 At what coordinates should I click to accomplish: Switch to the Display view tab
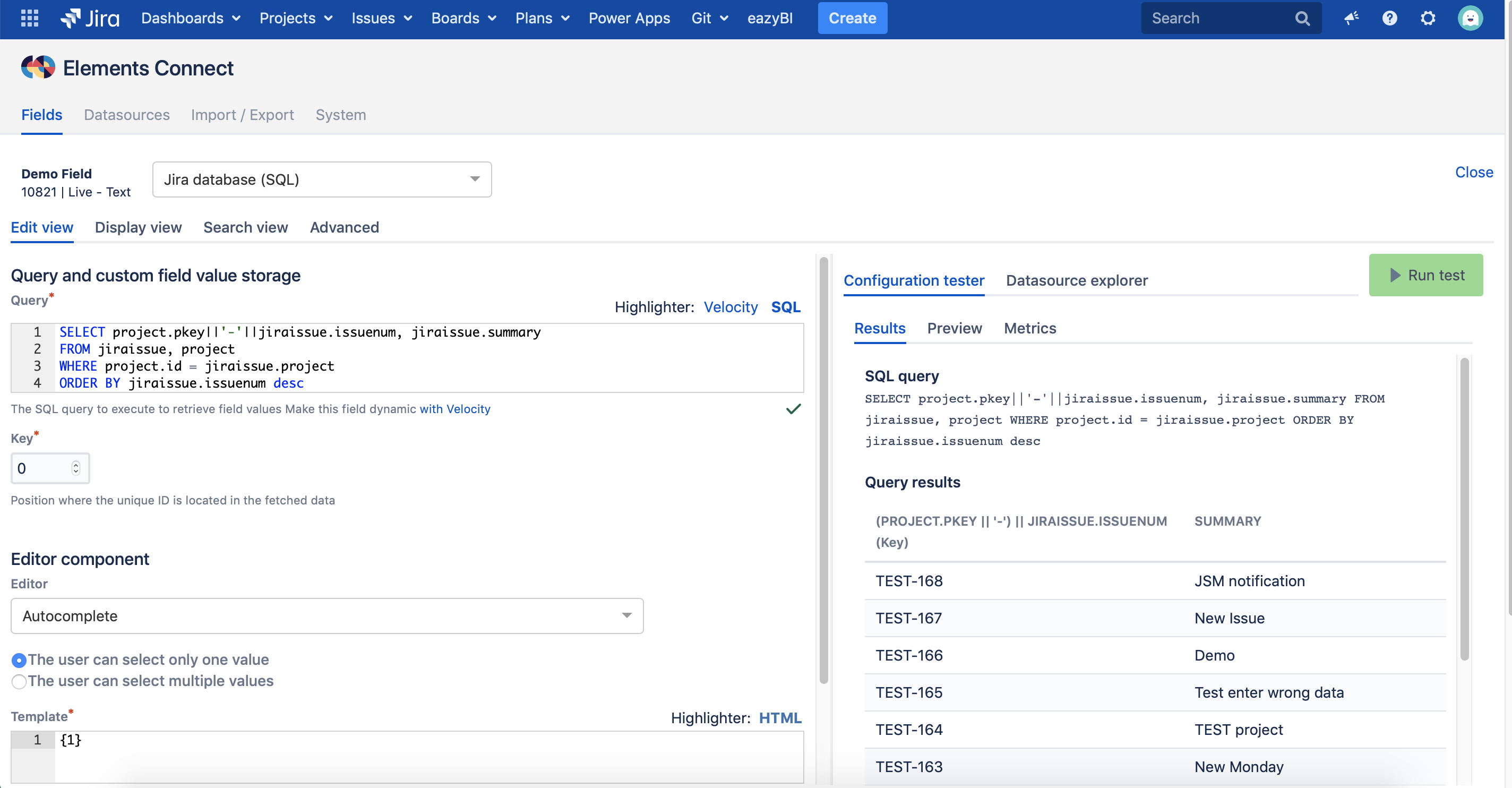(138, 227)
